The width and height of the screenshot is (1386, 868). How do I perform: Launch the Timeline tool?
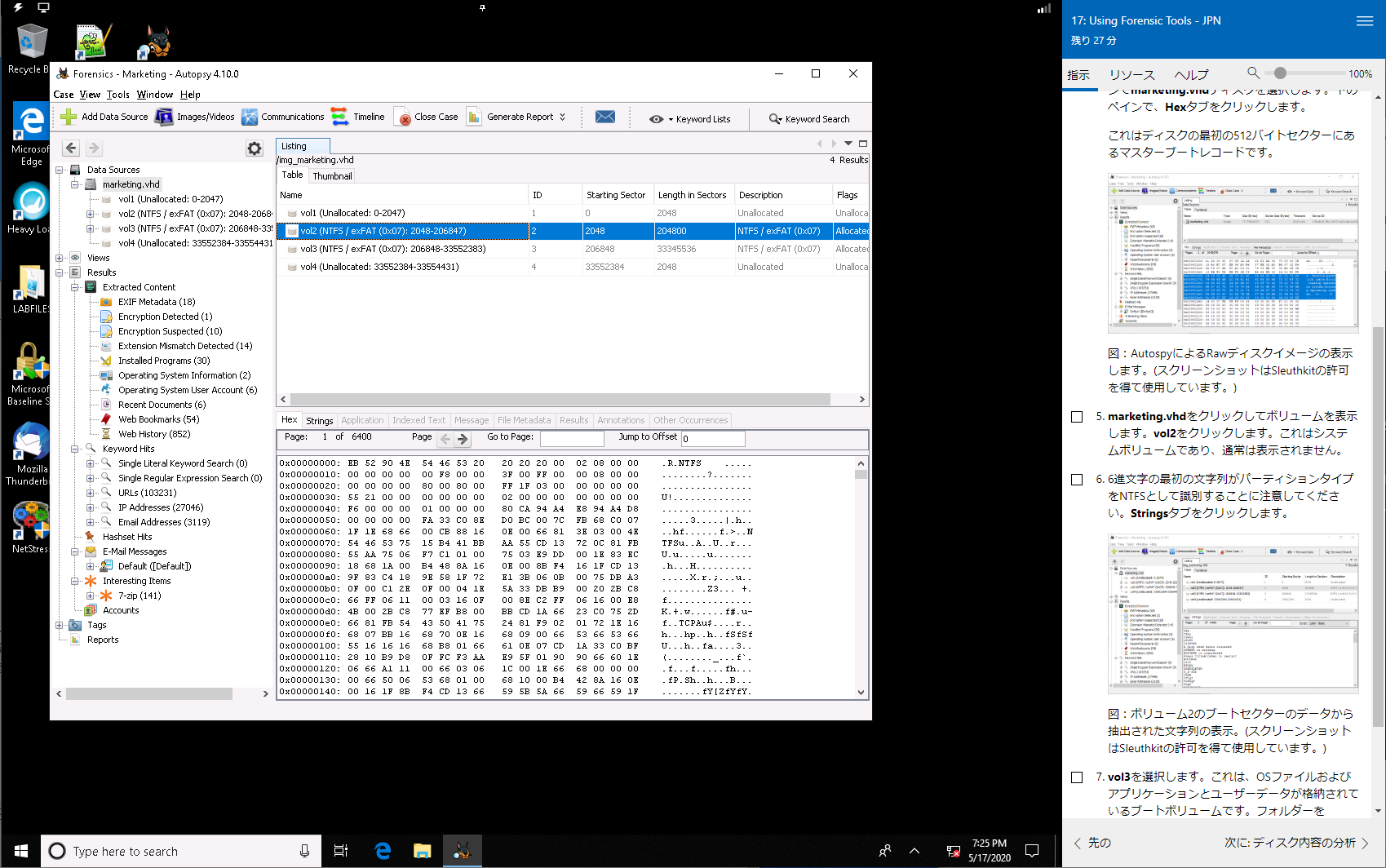click(339, 117)
